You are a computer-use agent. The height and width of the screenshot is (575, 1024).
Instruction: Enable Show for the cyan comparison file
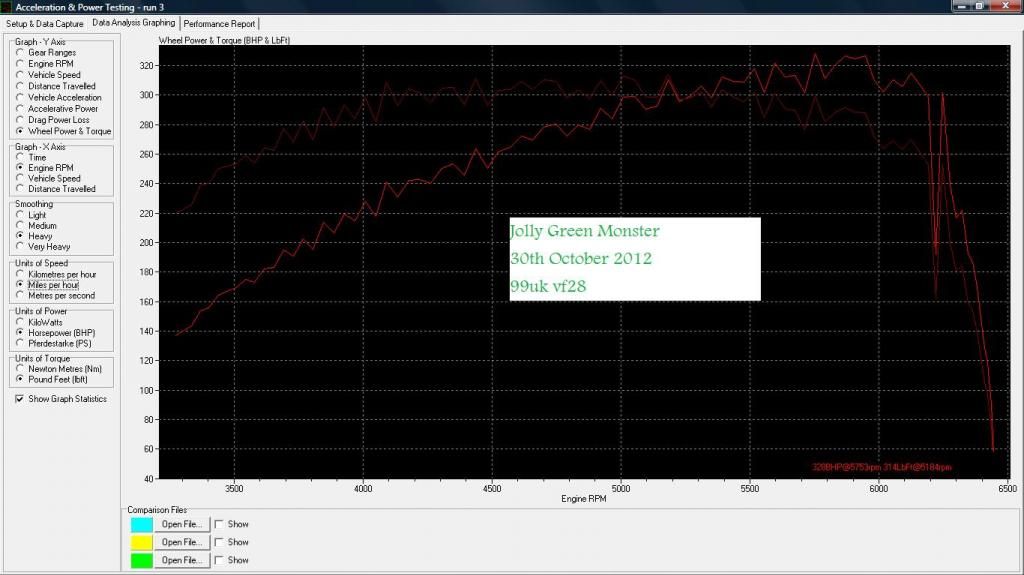pyautogui.click(x=219, y=524)
